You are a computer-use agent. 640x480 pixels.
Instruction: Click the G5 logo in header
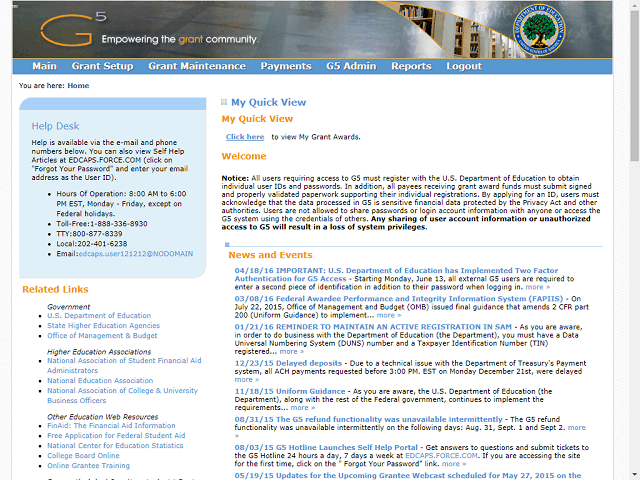[73, 29]
